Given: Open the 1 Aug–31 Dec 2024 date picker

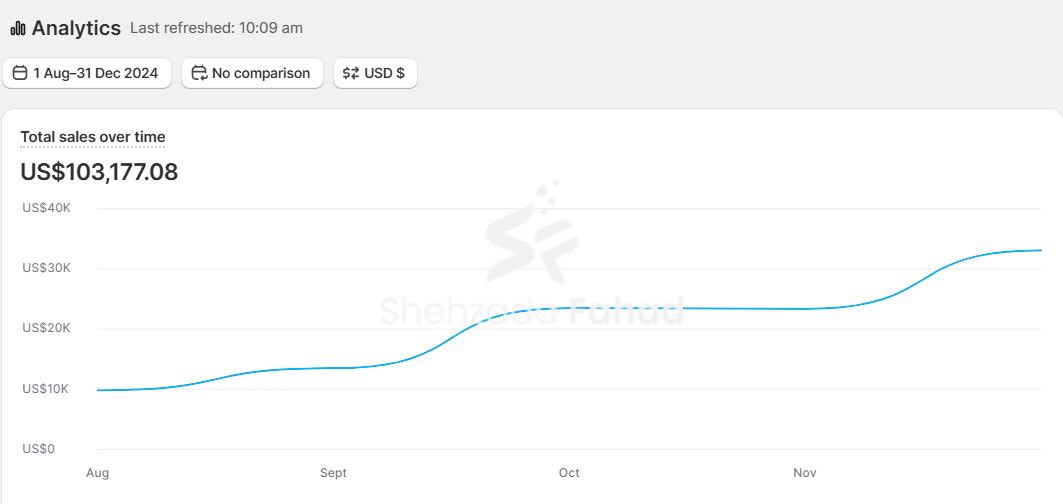Looking at the screenshot, I should [x=87, y=73].
